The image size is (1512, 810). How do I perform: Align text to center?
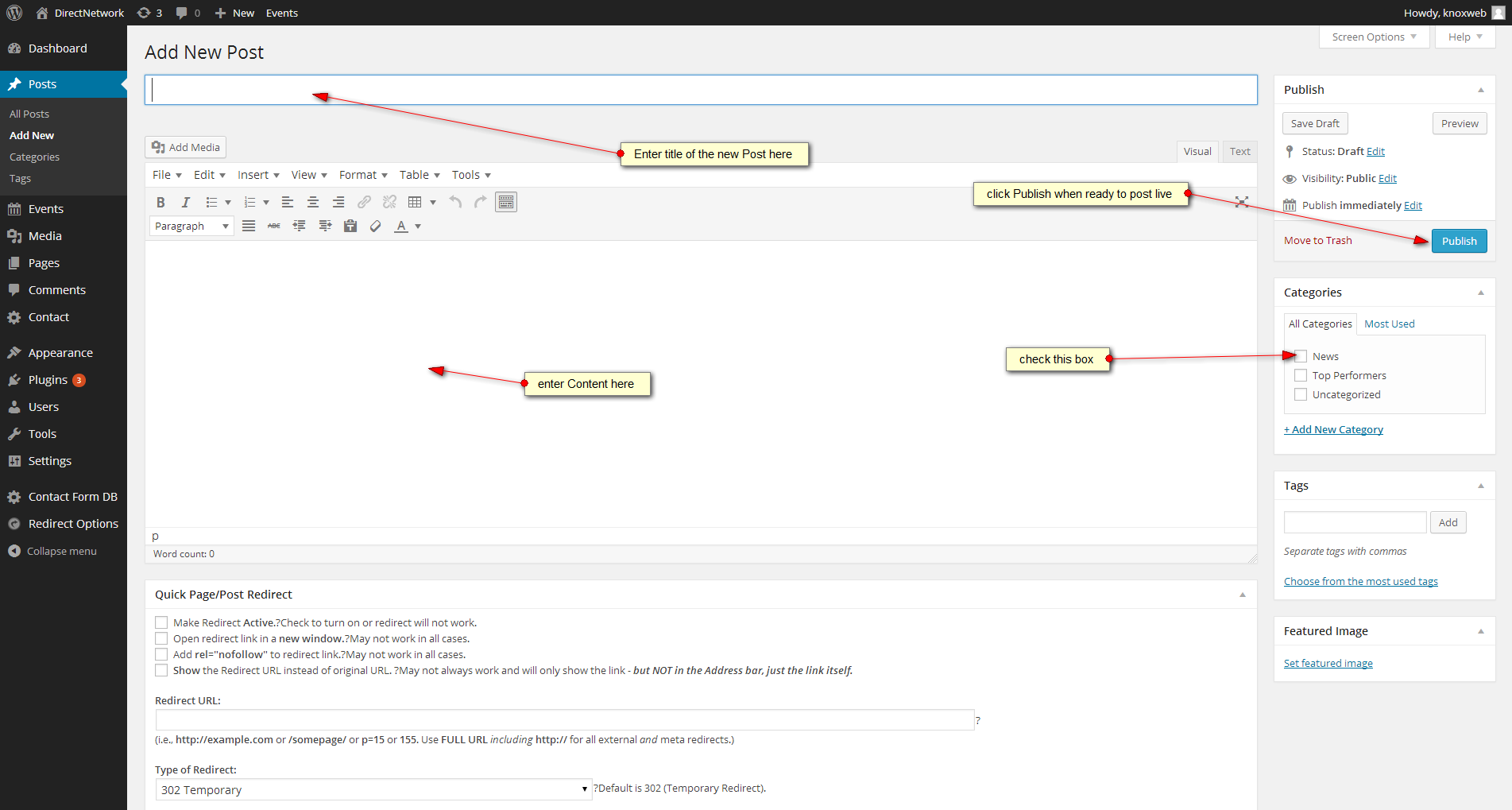(313, 203)
